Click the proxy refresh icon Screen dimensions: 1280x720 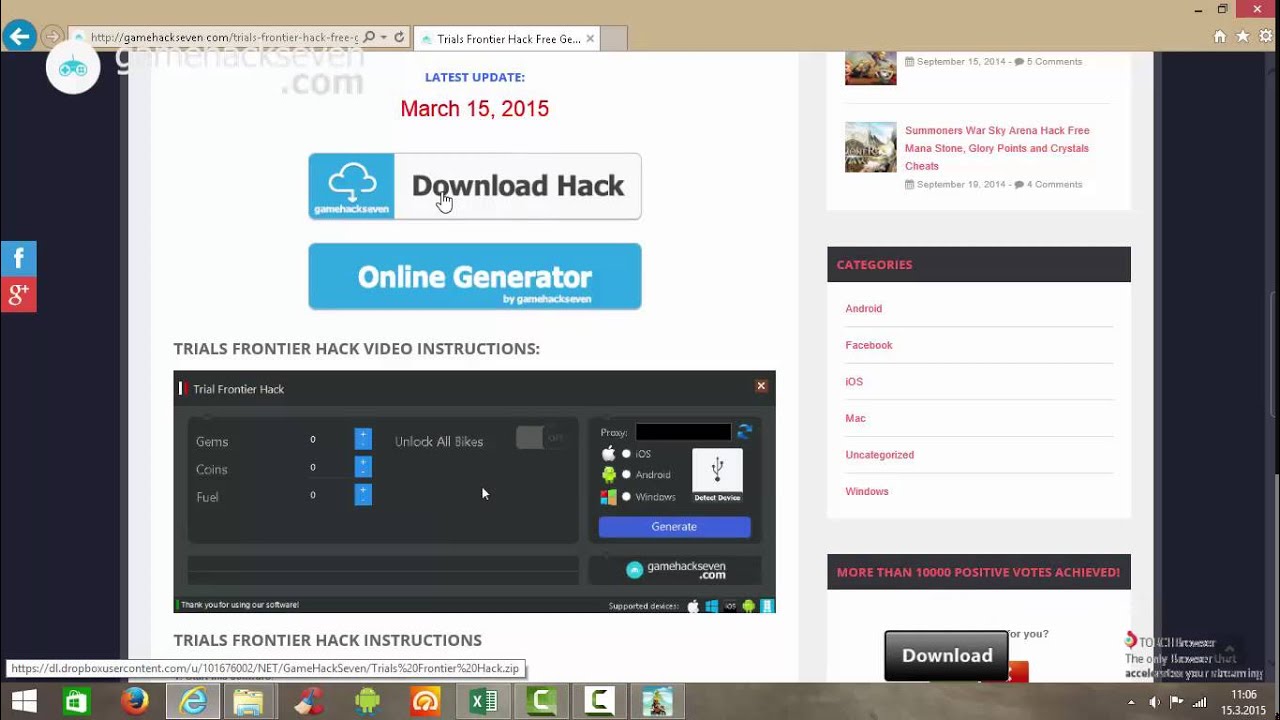pyautogui.click(x=744, y=432)
